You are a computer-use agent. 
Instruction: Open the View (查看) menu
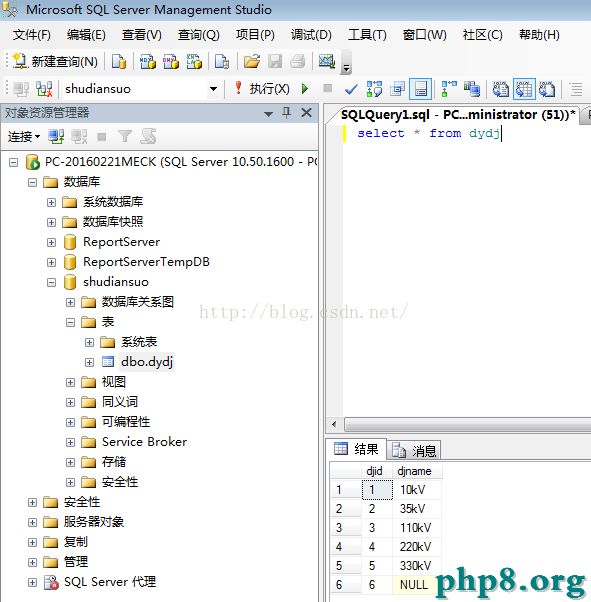click(x=141, y=35)
